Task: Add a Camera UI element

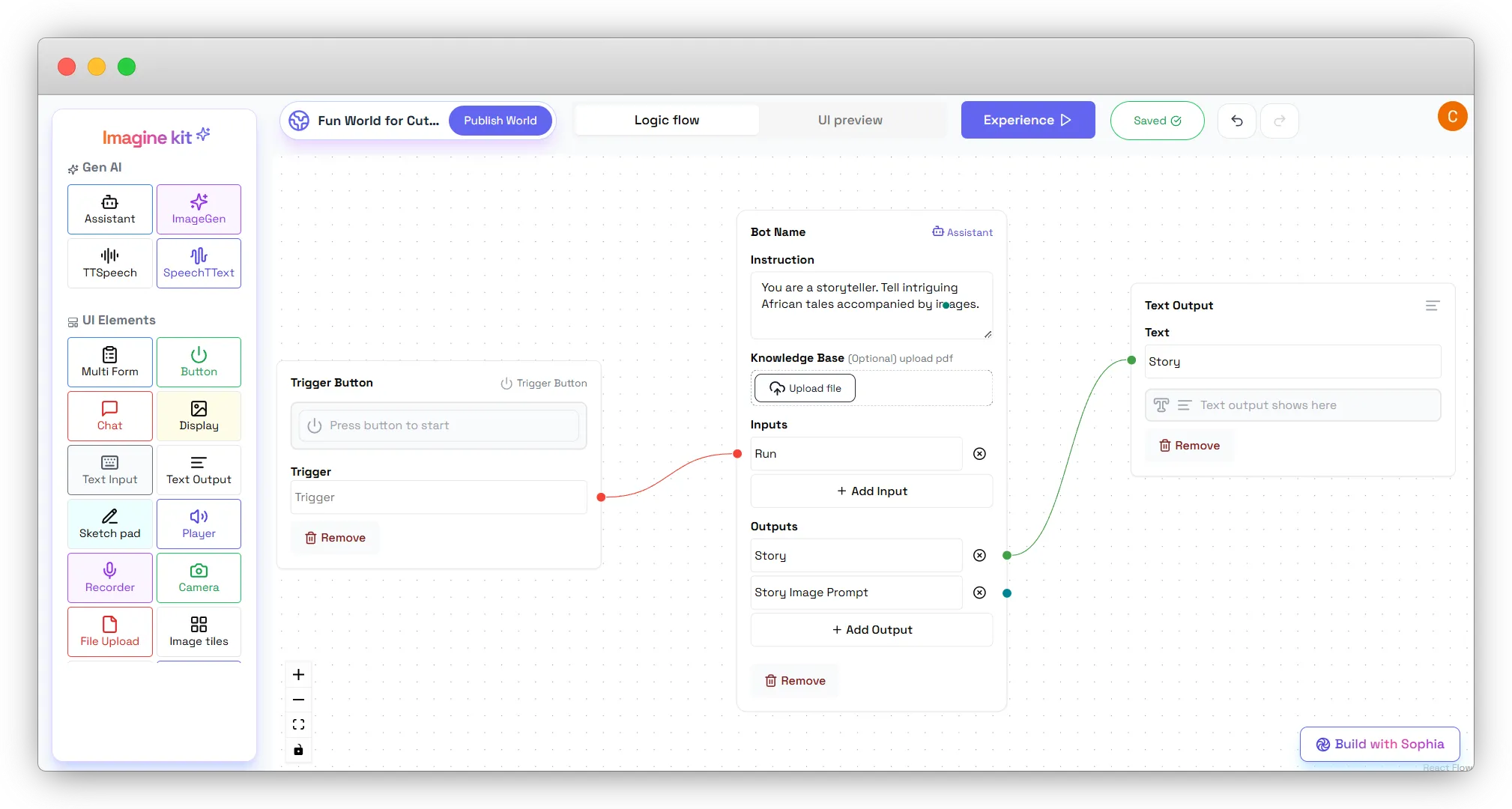Action: 199,578
